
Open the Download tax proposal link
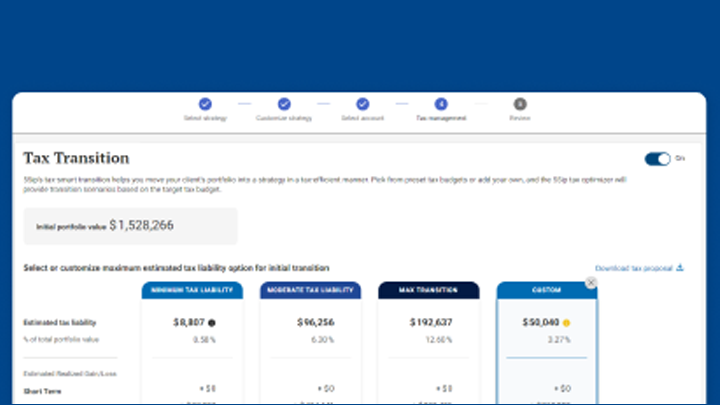634,268
